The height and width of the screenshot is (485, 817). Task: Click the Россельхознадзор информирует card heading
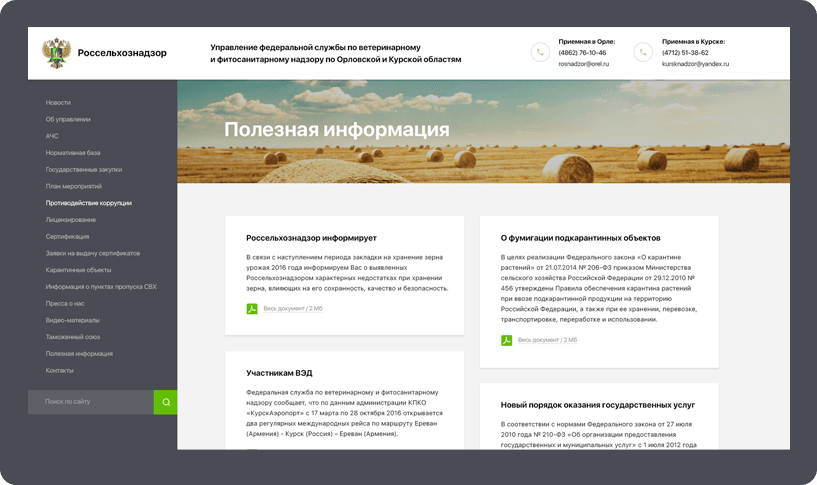tap(311, 238)
